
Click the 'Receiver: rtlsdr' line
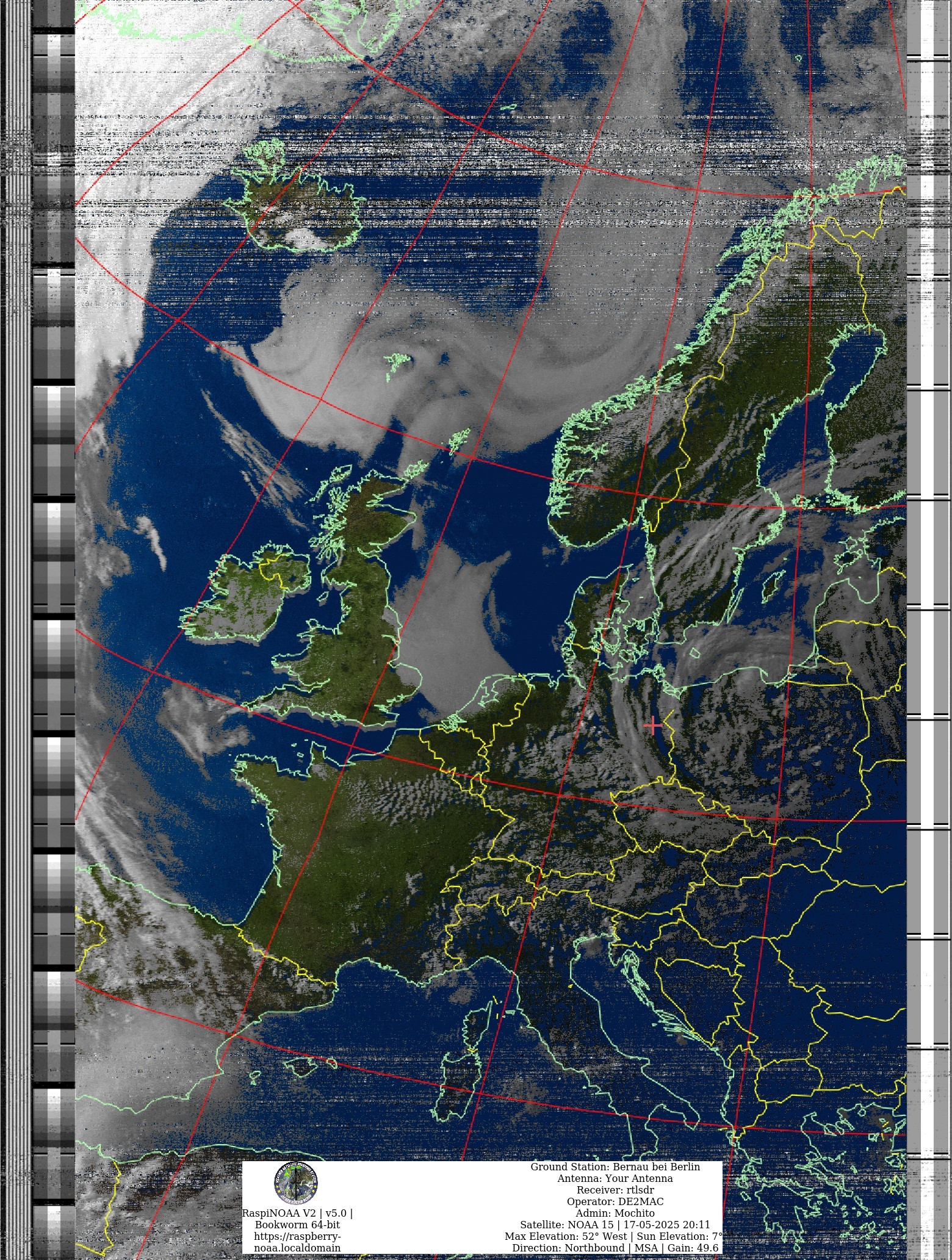(615, 1190)
